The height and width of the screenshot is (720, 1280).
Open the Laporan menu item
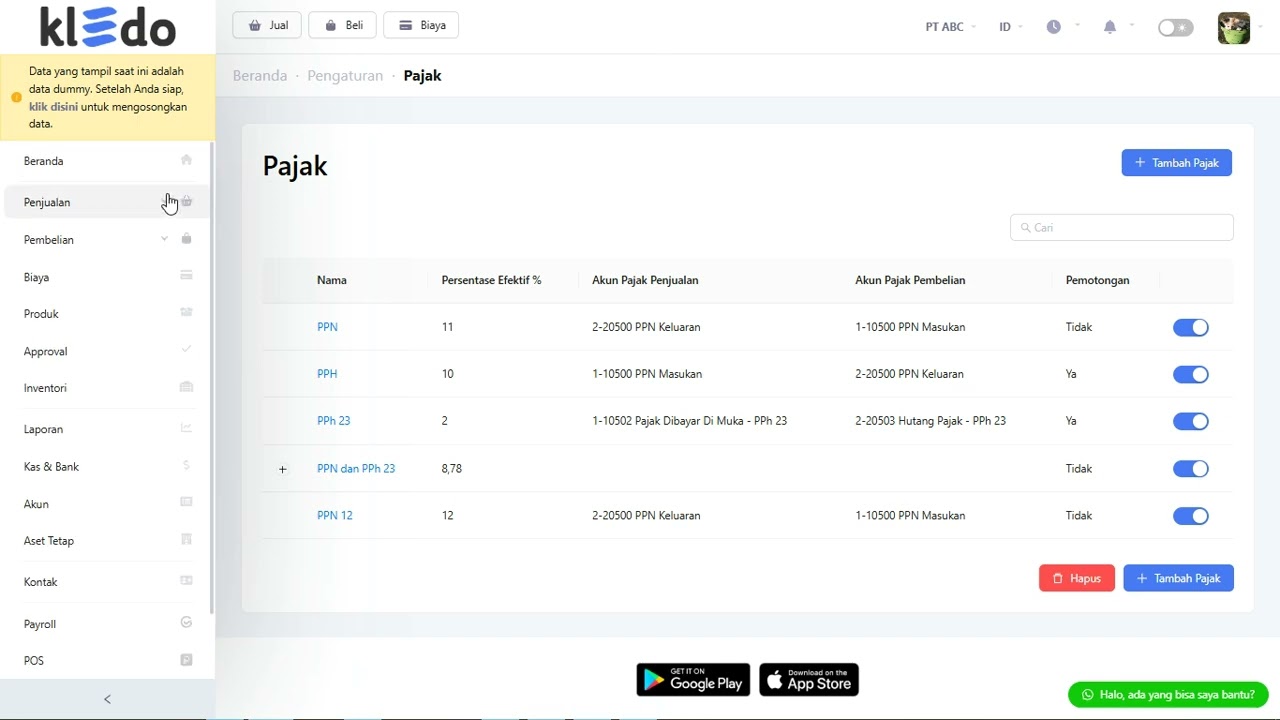107,429
